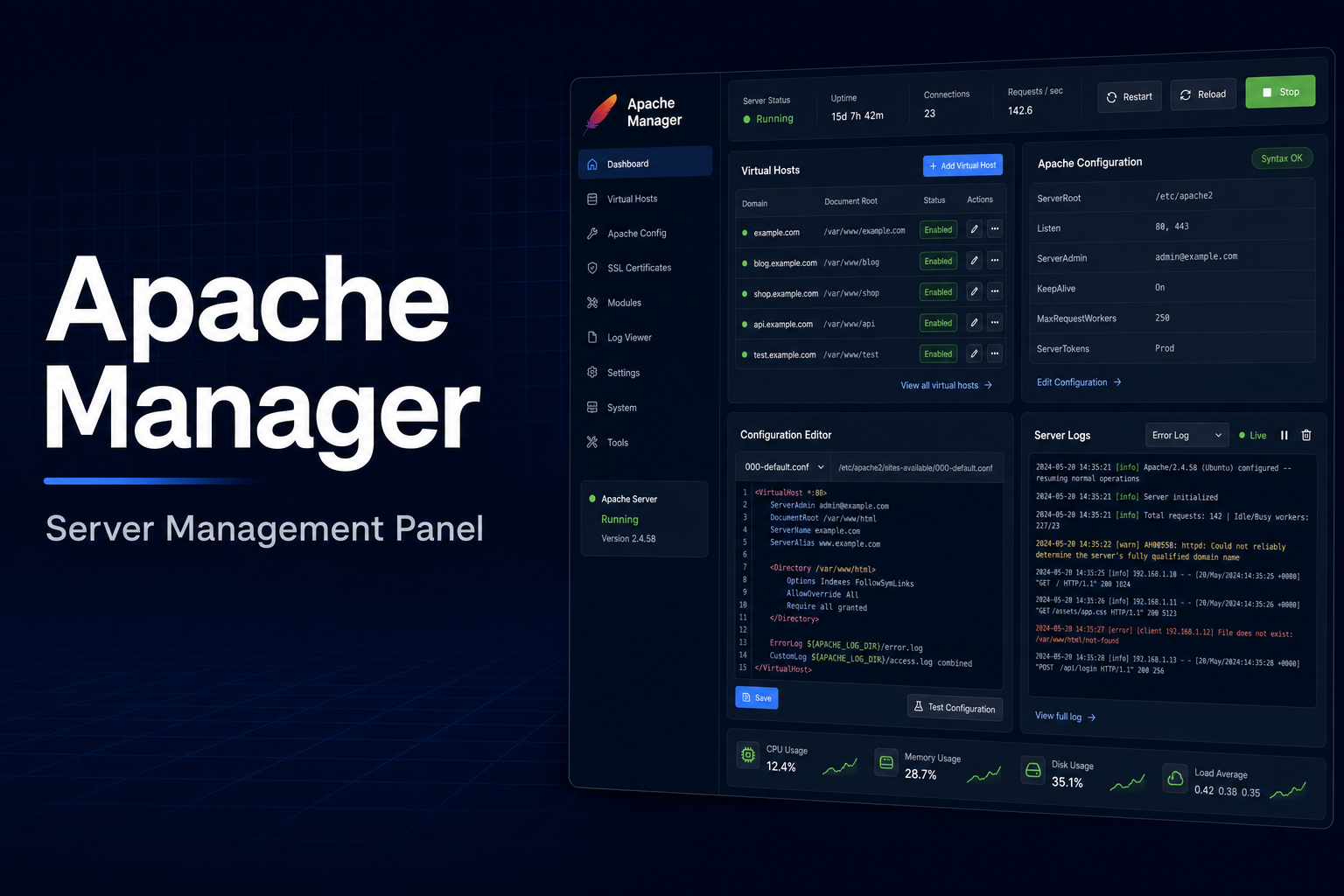Restart the Apache server
1344x896 pixels.
[1130, 97]
